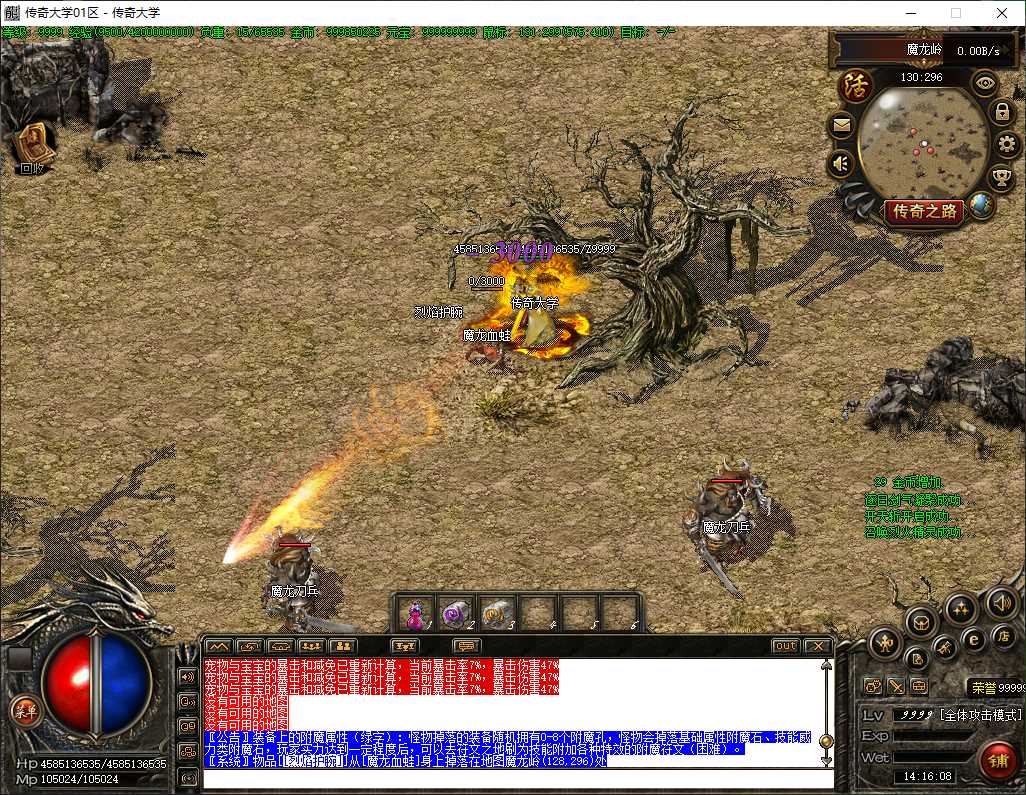Toggle the fourth chat channel filter button
The width and height of the screenshot is (1026, 795).
coord(188,752)
